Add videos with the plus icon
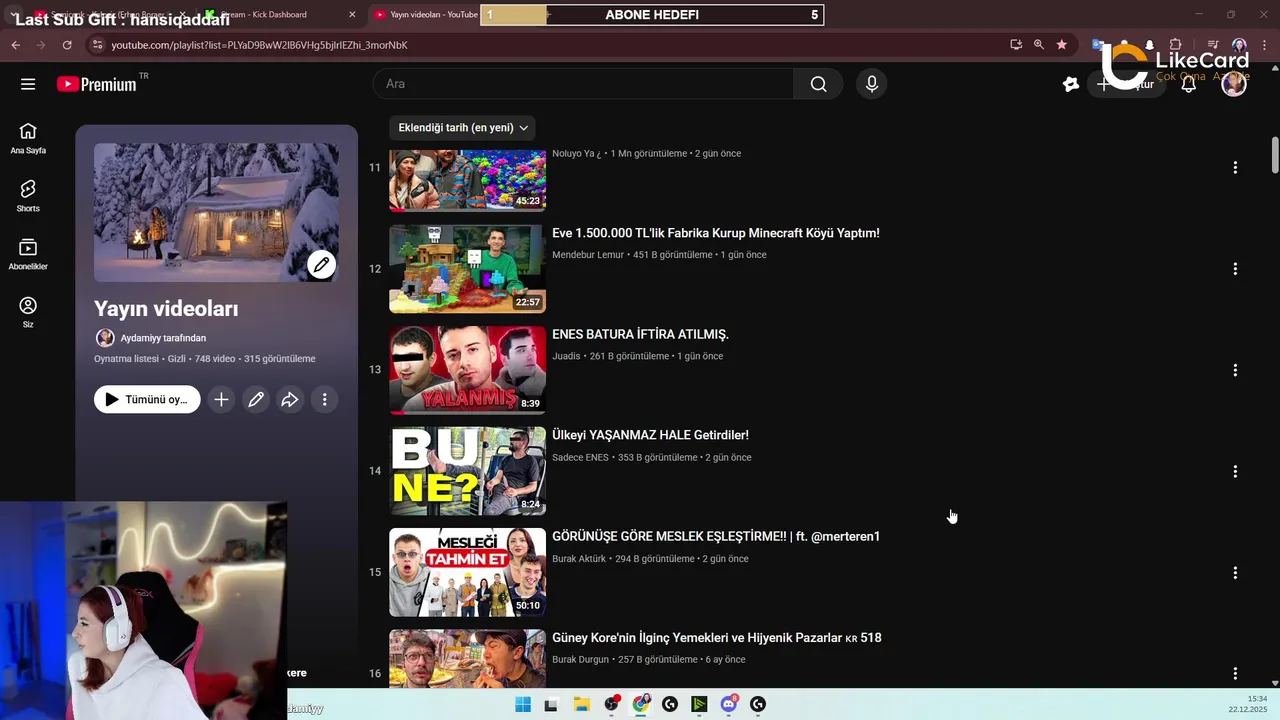 point(221,399)
